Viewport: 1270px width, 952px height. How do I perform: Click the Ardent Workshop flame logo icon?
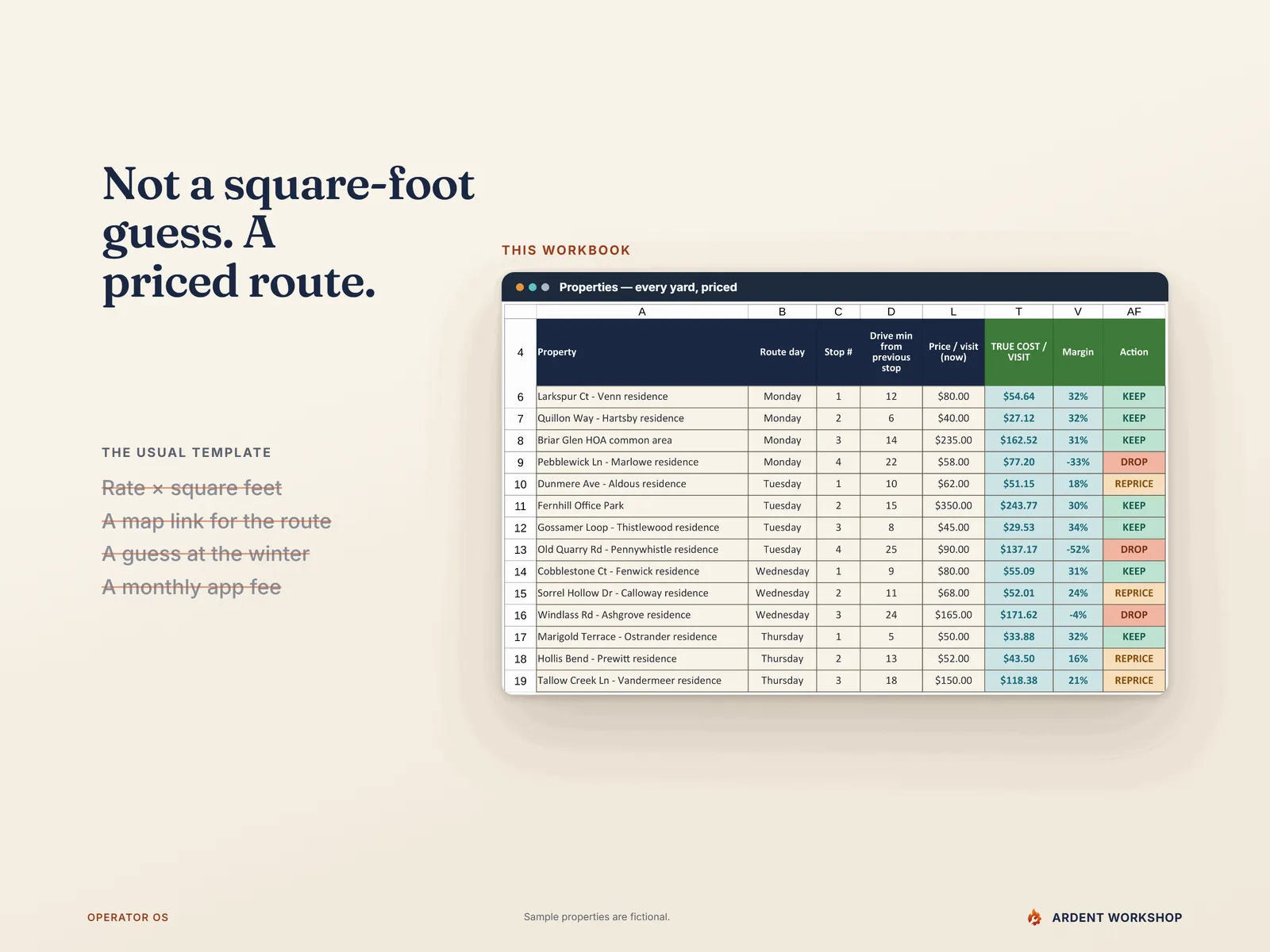1034,917
